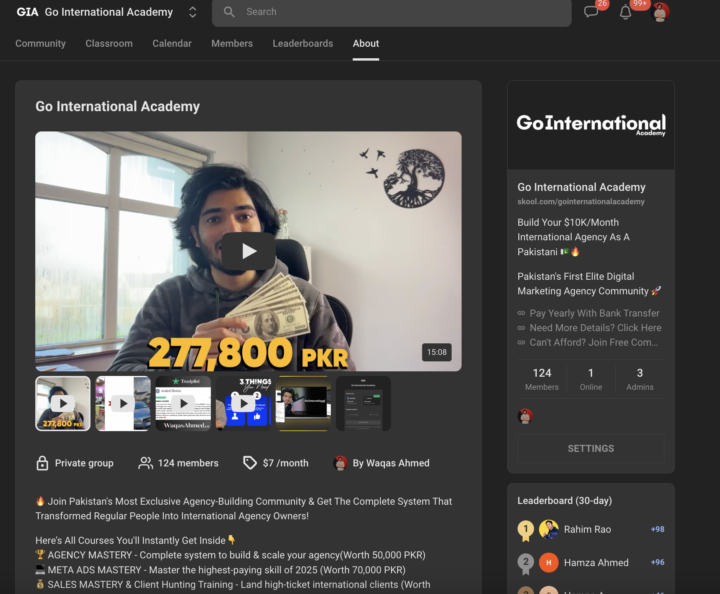Click the +96 points value
Image resolution: width=720 pixels, height=594 pixels.
tap(658, 562)
